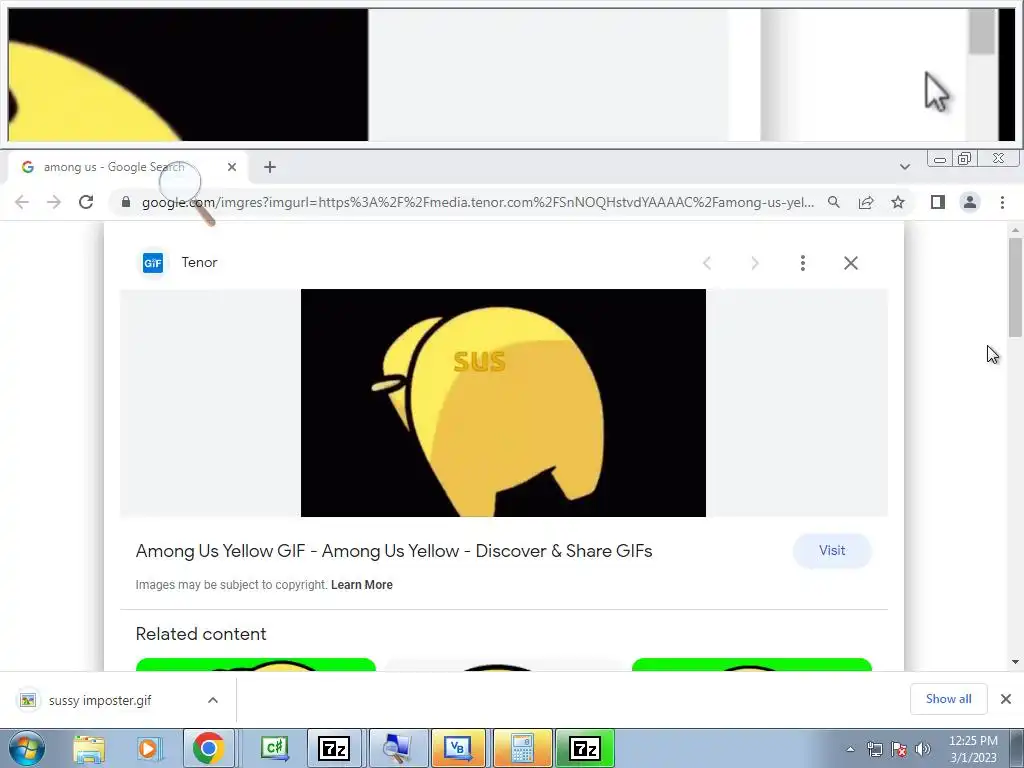Click the page scrollbar down arrow
Viewport: 1024px width, 768px height.
point(1015,662)
